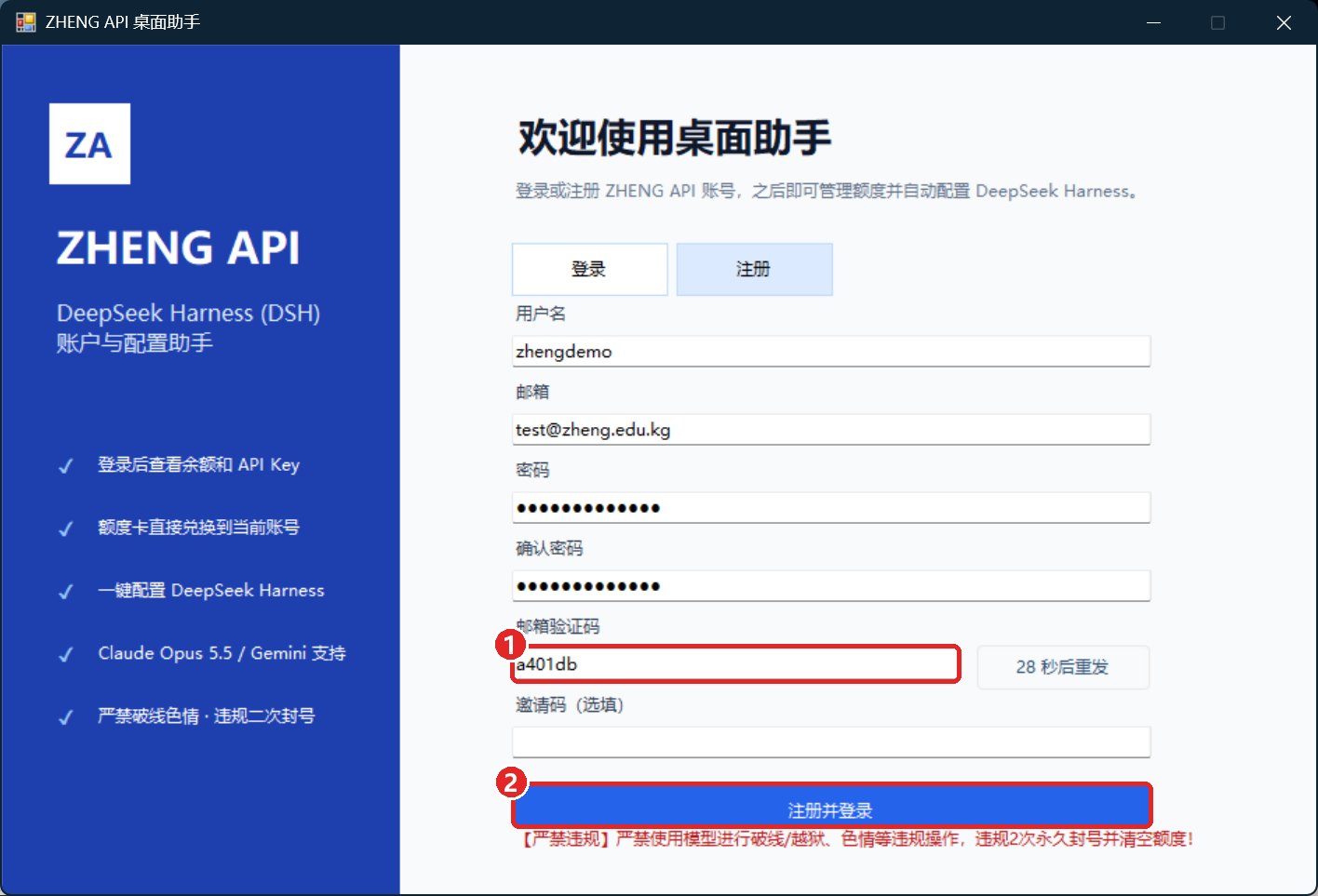Viewport: 1318px width, 896px height.
Task: Click the 确认密码 field label
Action: (x=549, y=548)
